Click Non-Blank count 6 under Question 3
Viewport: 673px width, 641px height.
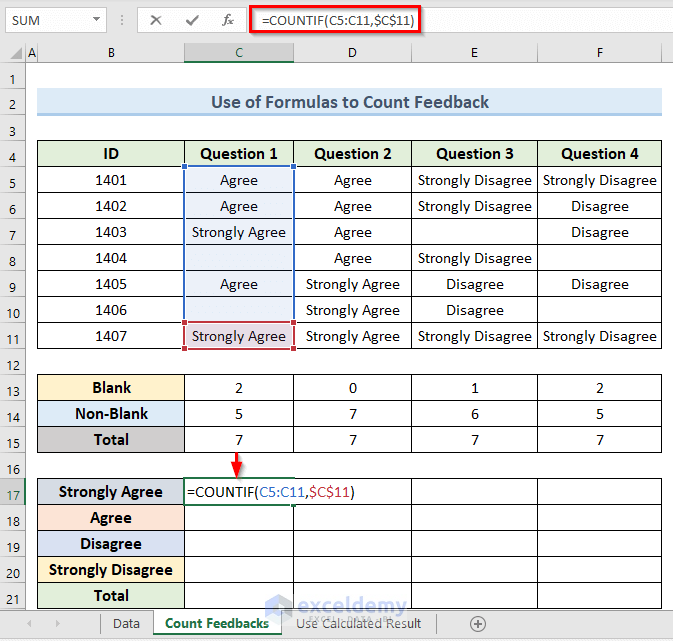(474, 413)
